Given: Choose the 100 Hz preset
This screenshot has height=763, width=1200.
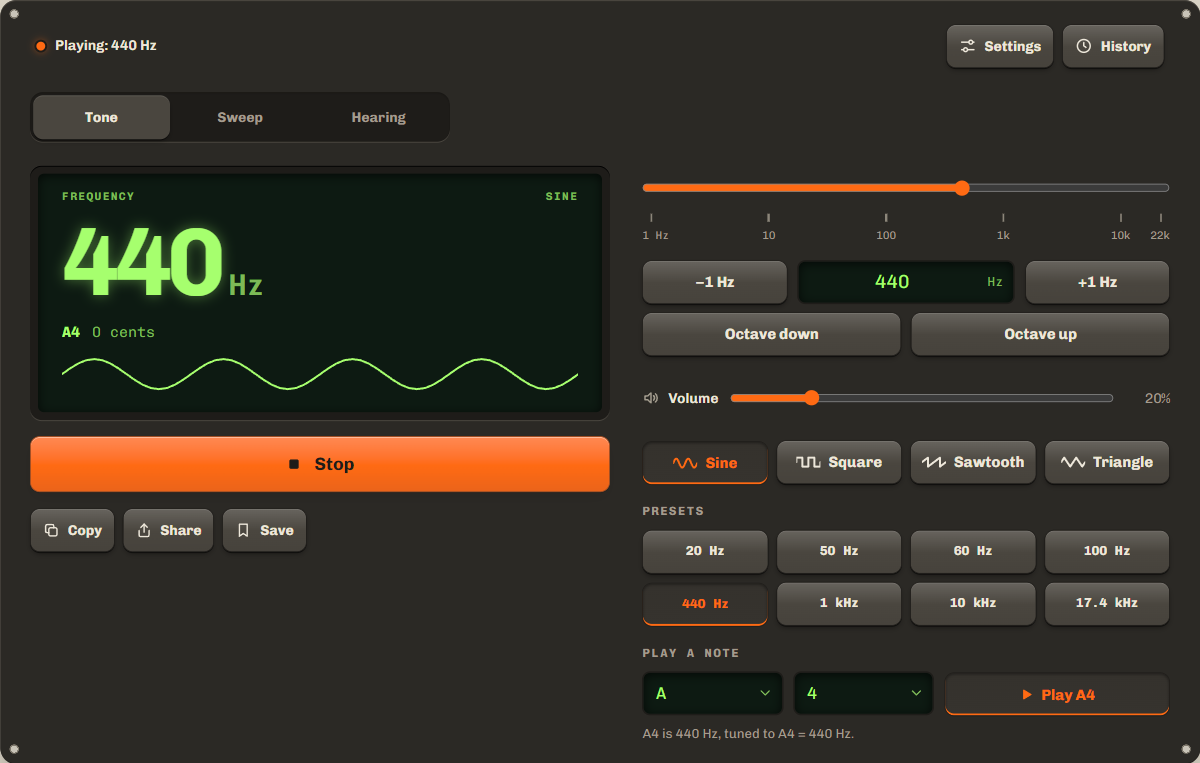Looking at the screenshot, I should [x=1107, y=551].
